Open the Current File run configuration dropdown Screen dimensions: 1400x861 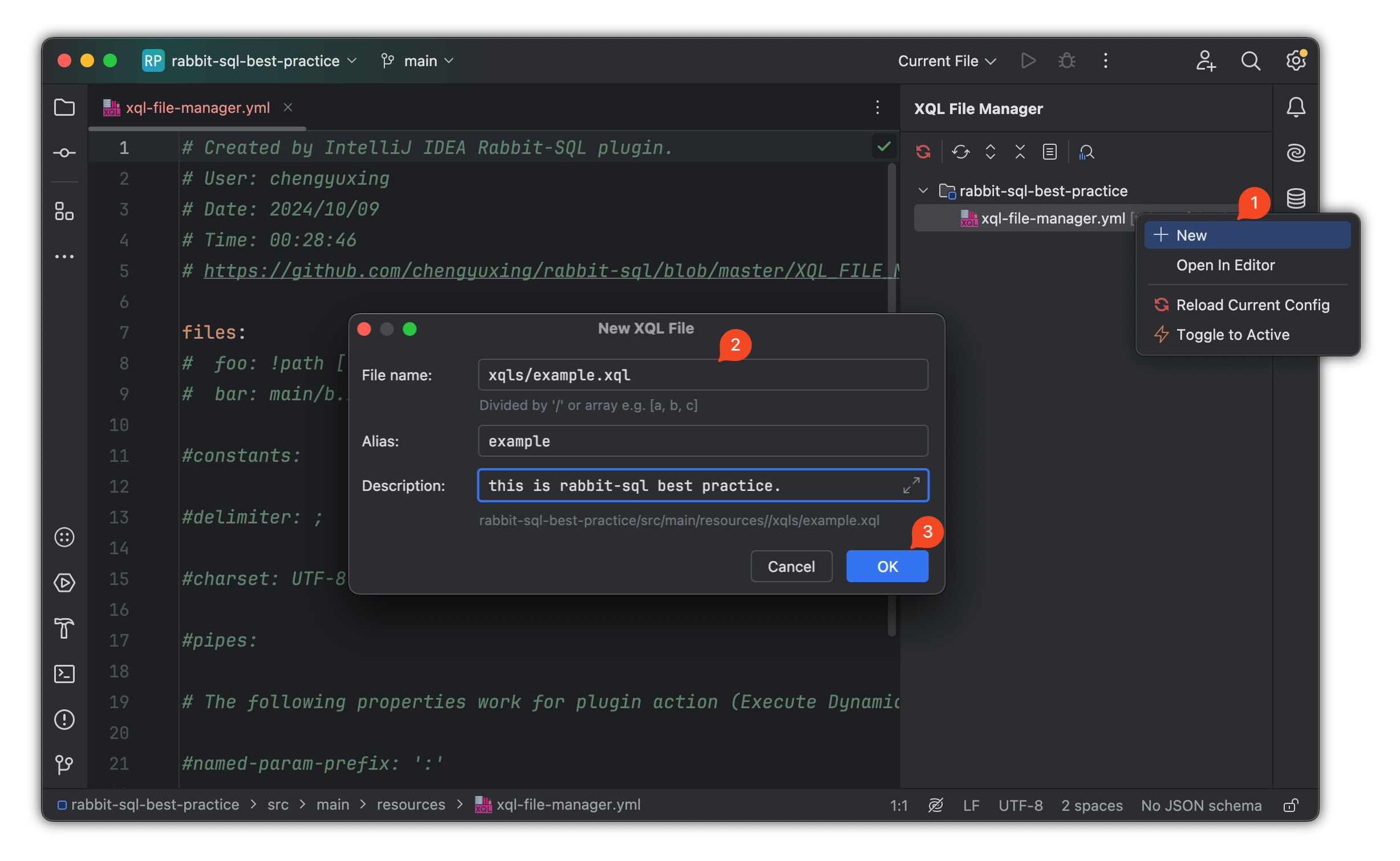click(947, 60)
